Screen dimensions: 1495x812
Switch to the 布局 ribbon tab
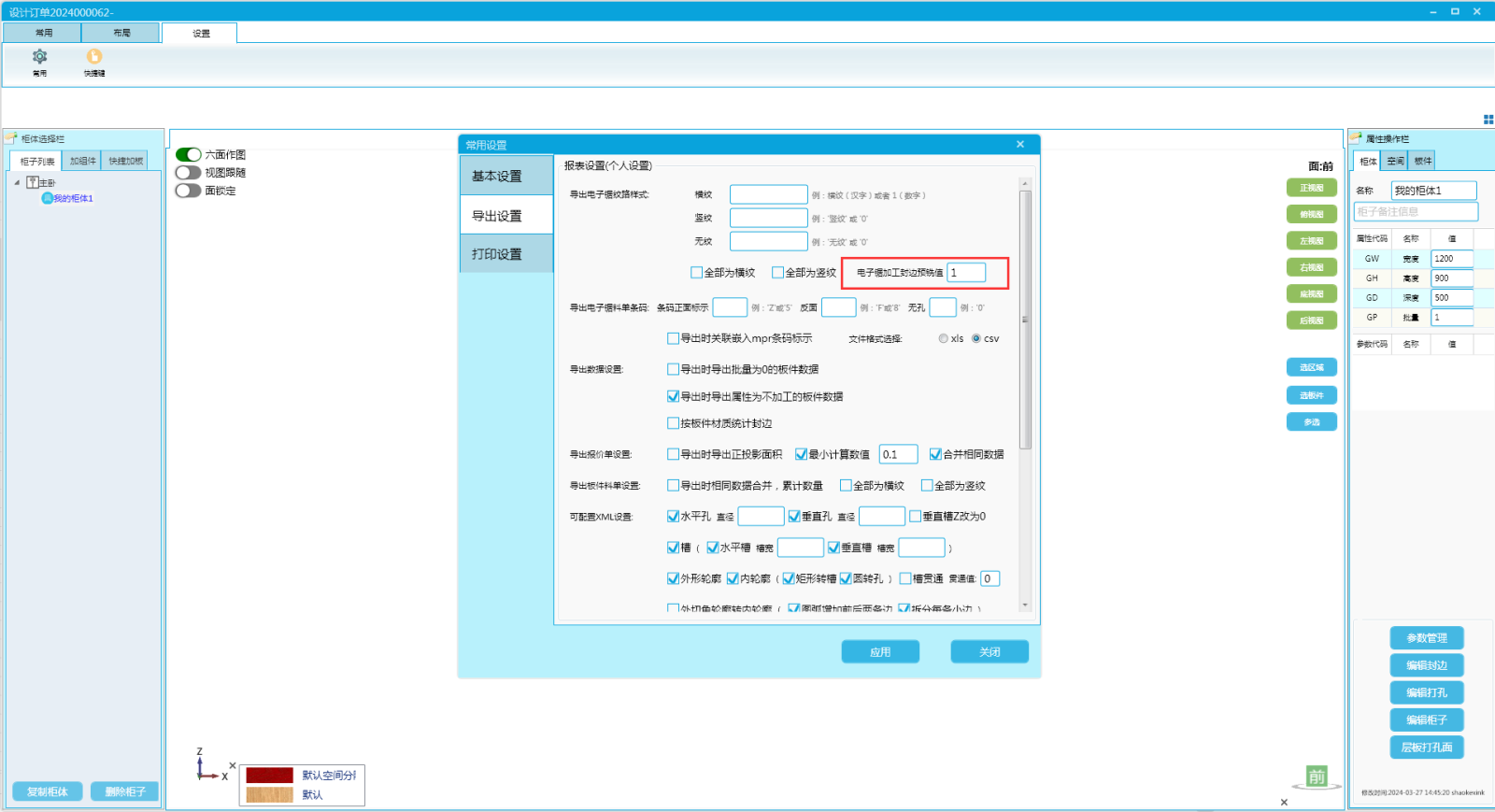(121, 33)
